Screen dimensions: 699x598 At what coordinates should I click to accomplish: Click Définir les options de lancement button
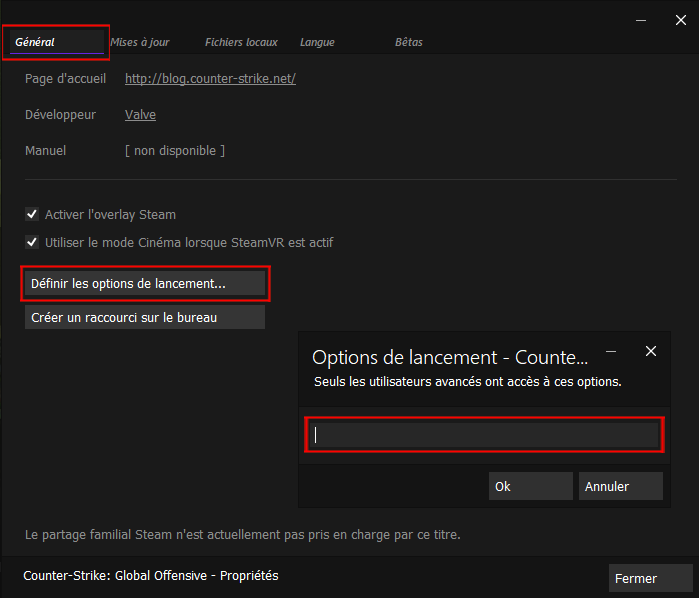(145, 284)
